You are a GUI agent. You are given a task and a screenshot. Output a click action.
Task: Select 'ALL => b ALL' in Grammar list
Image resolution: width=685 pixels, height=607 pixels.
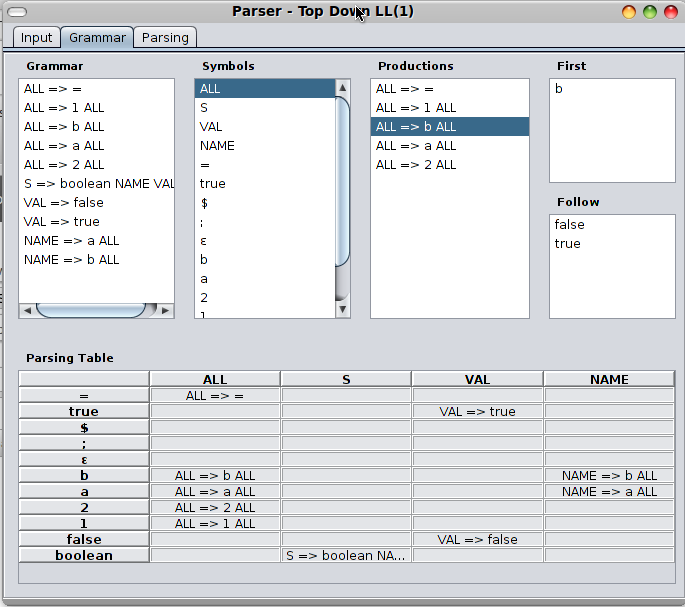(x=96, y=127)
